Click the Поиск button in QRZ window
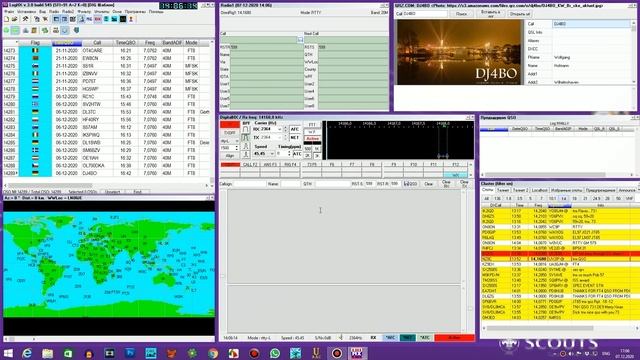This screenshot has width=640, height=360. pyautogui.click(x=461, y=14)
